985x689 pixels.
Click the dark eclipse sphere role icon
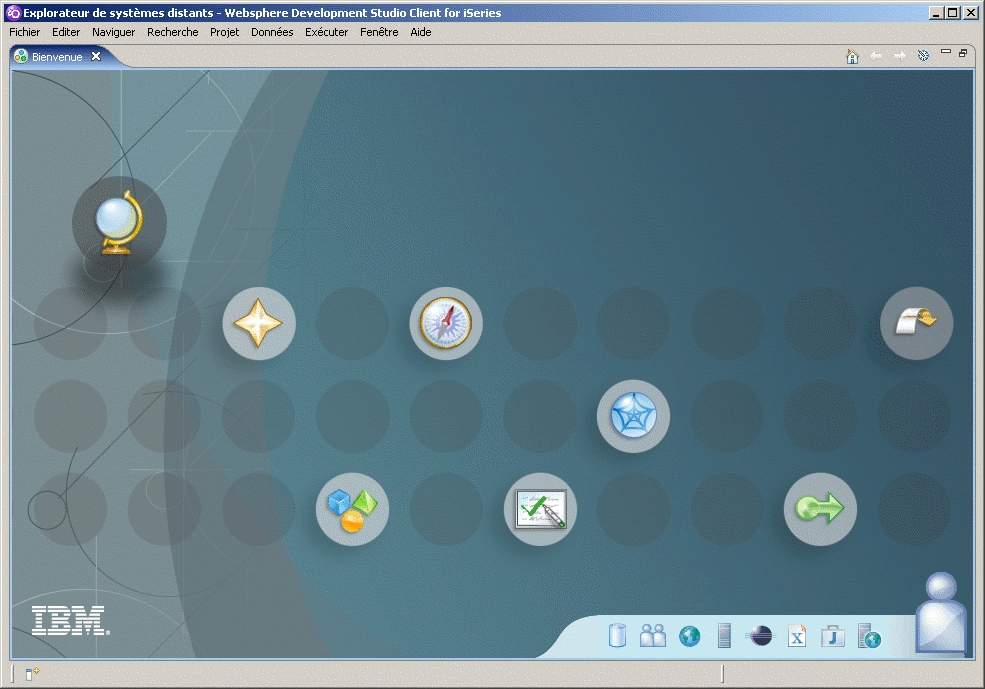click(761, 636)
